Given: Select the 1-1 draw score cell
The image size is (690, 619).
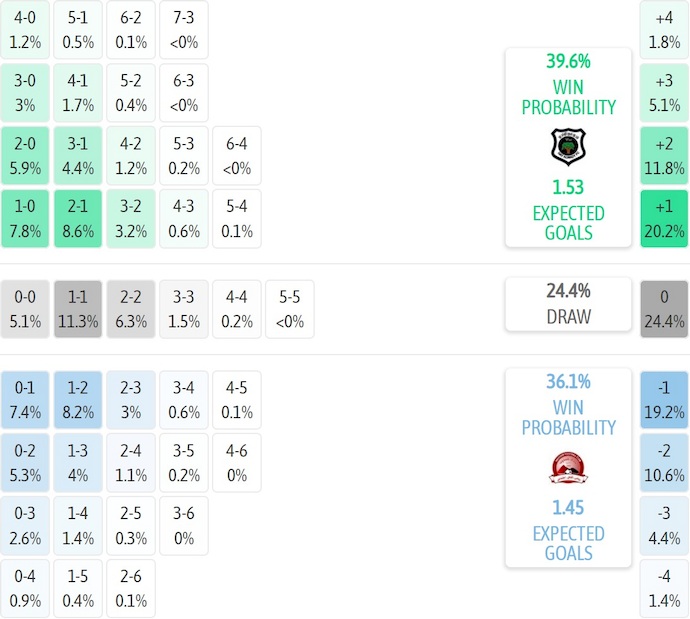Looking at the screenshot, I should [x=77, y=309].
